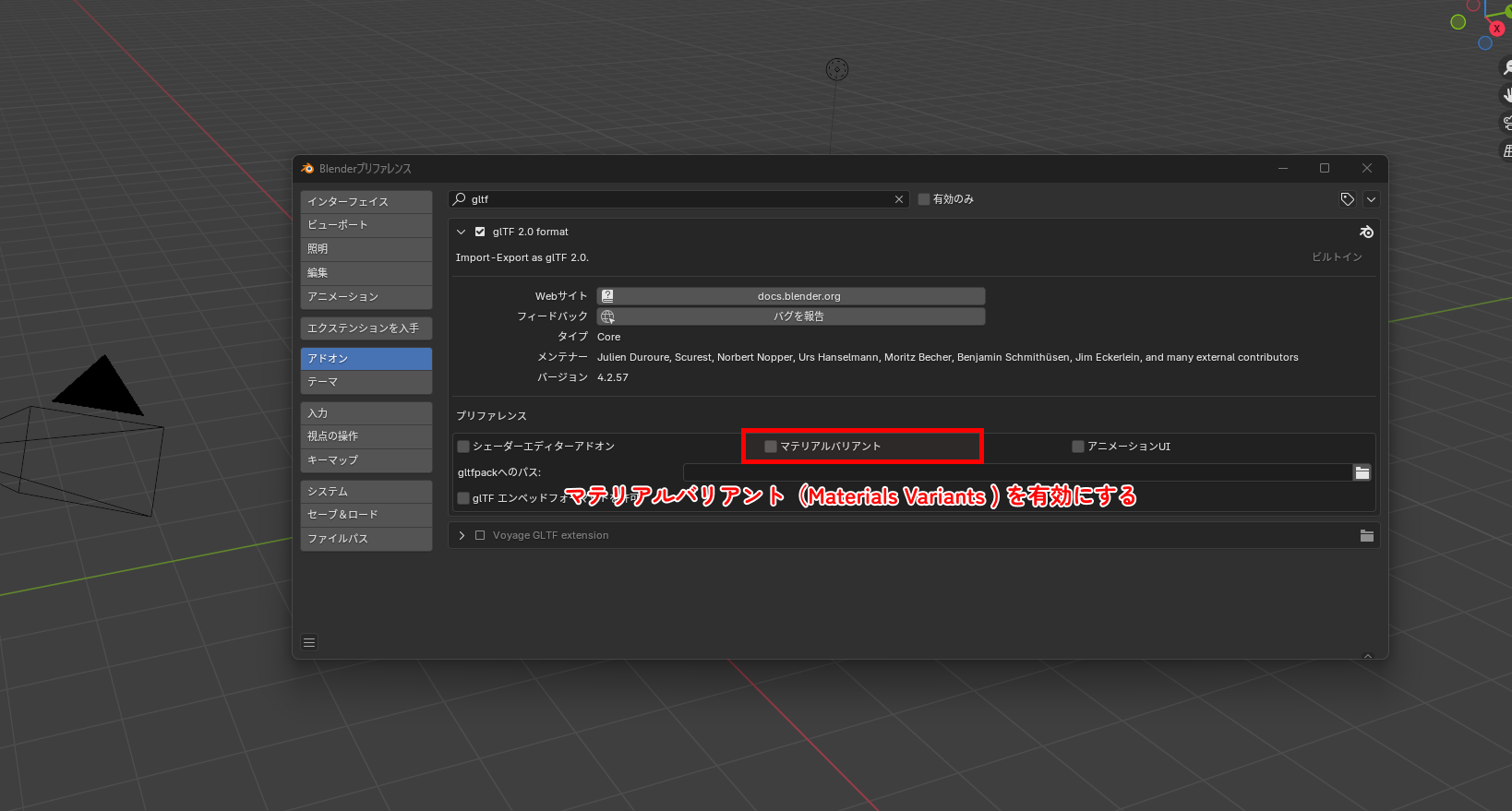Select the Lights tab (照明)
1512x811 pixels.
tap(366, 249)
